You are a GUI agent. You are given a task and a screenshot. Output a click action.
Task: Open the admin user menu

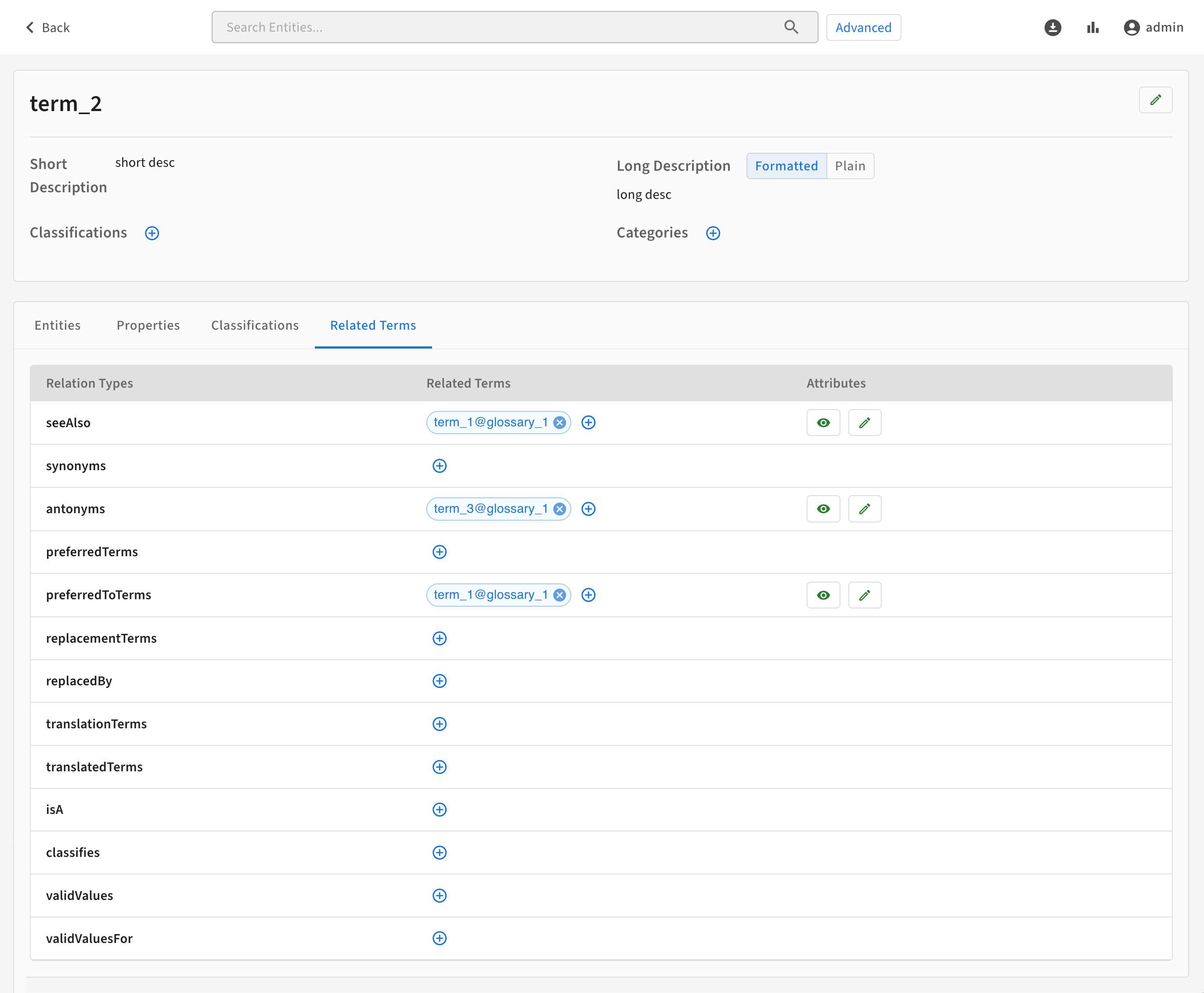1153,28
